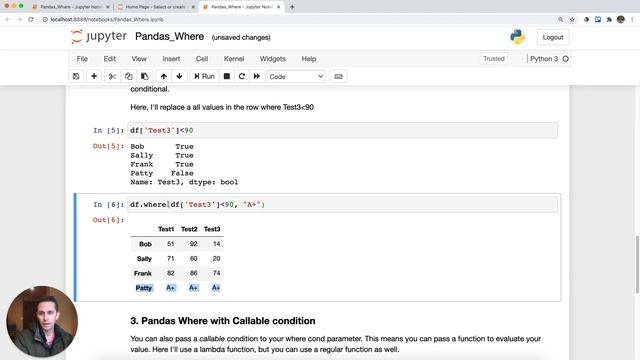The height and width of the screenshot is (360, 640).
Task: Click the presenter webcam thumbnail
Action: 42,322
